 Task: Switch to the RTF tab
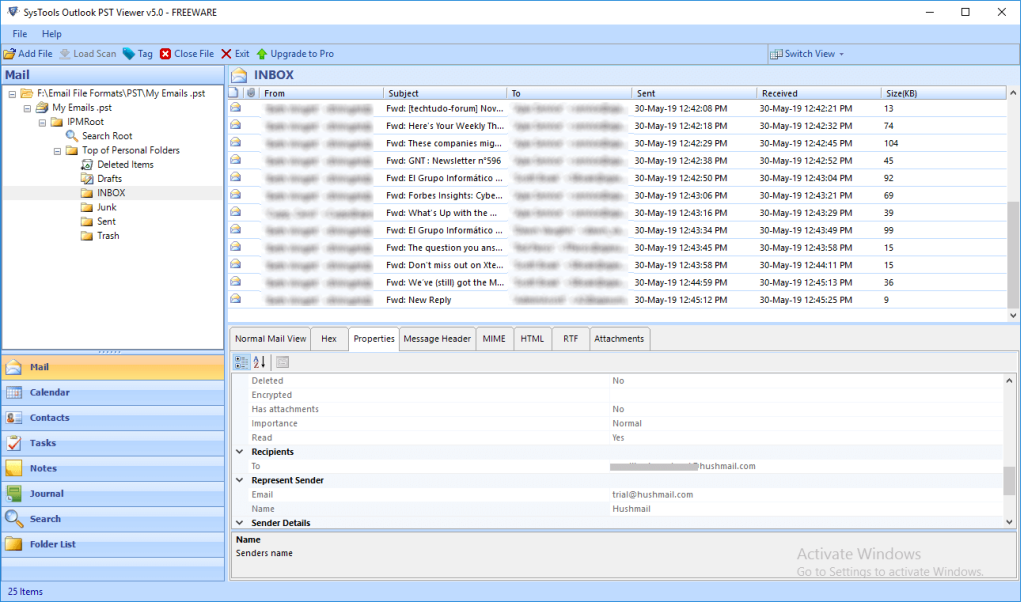[x=570, y=339]
